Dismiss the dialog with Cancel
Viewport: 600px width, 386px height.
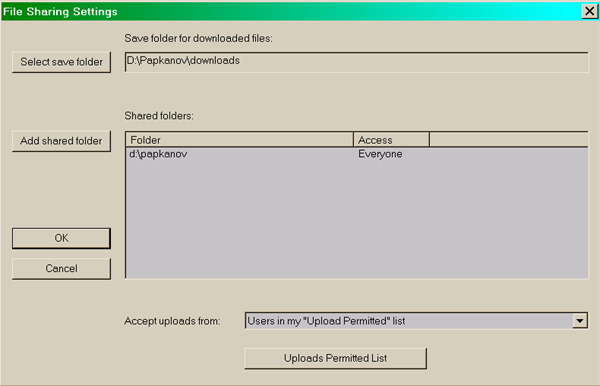61,269
